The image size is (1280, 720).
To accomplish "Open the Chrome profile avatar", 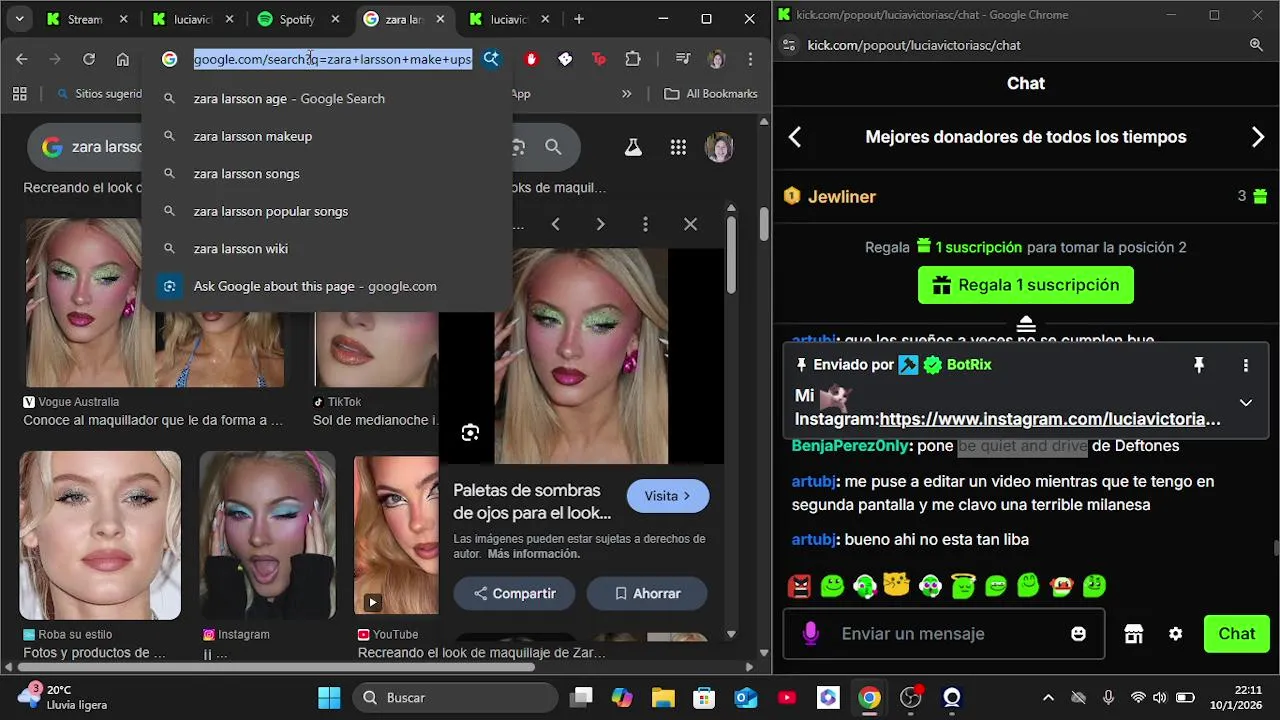I will [716, 59].
